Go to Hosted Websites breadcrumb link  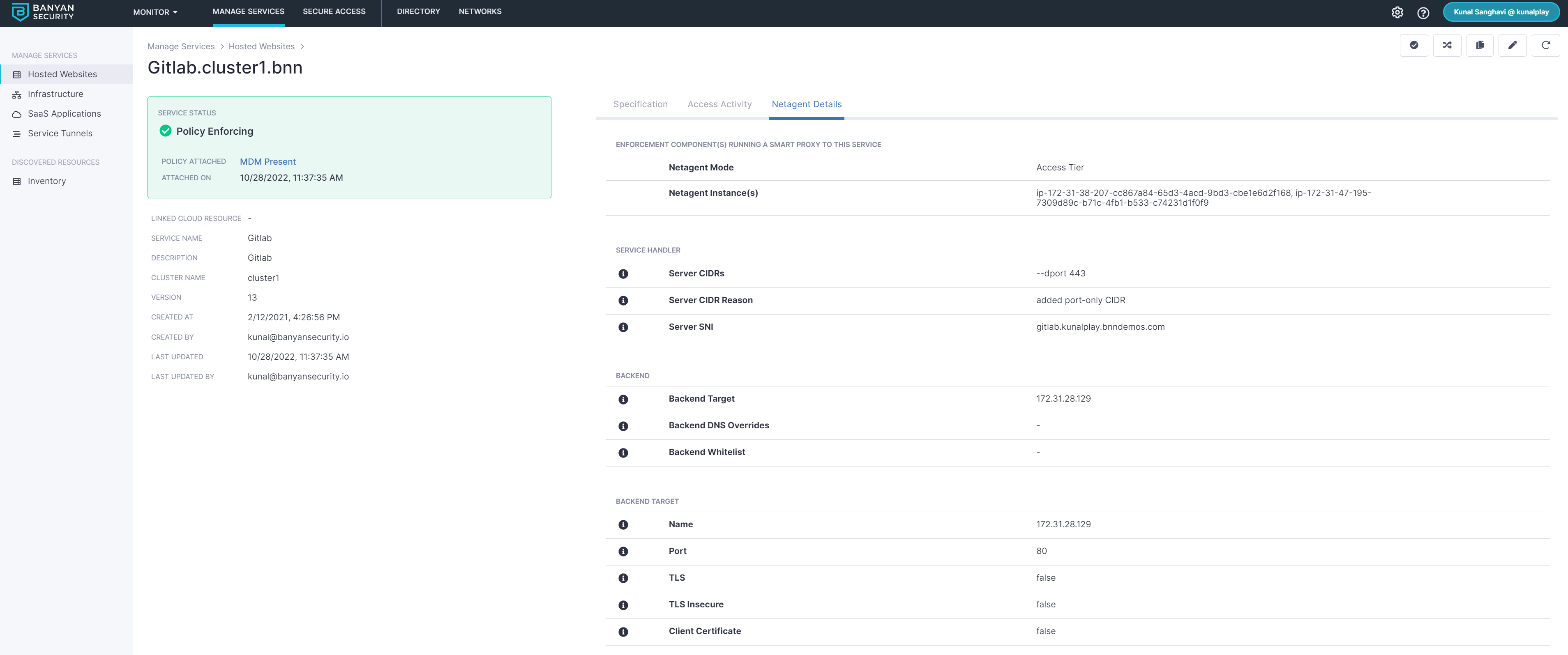pos(261,46)
